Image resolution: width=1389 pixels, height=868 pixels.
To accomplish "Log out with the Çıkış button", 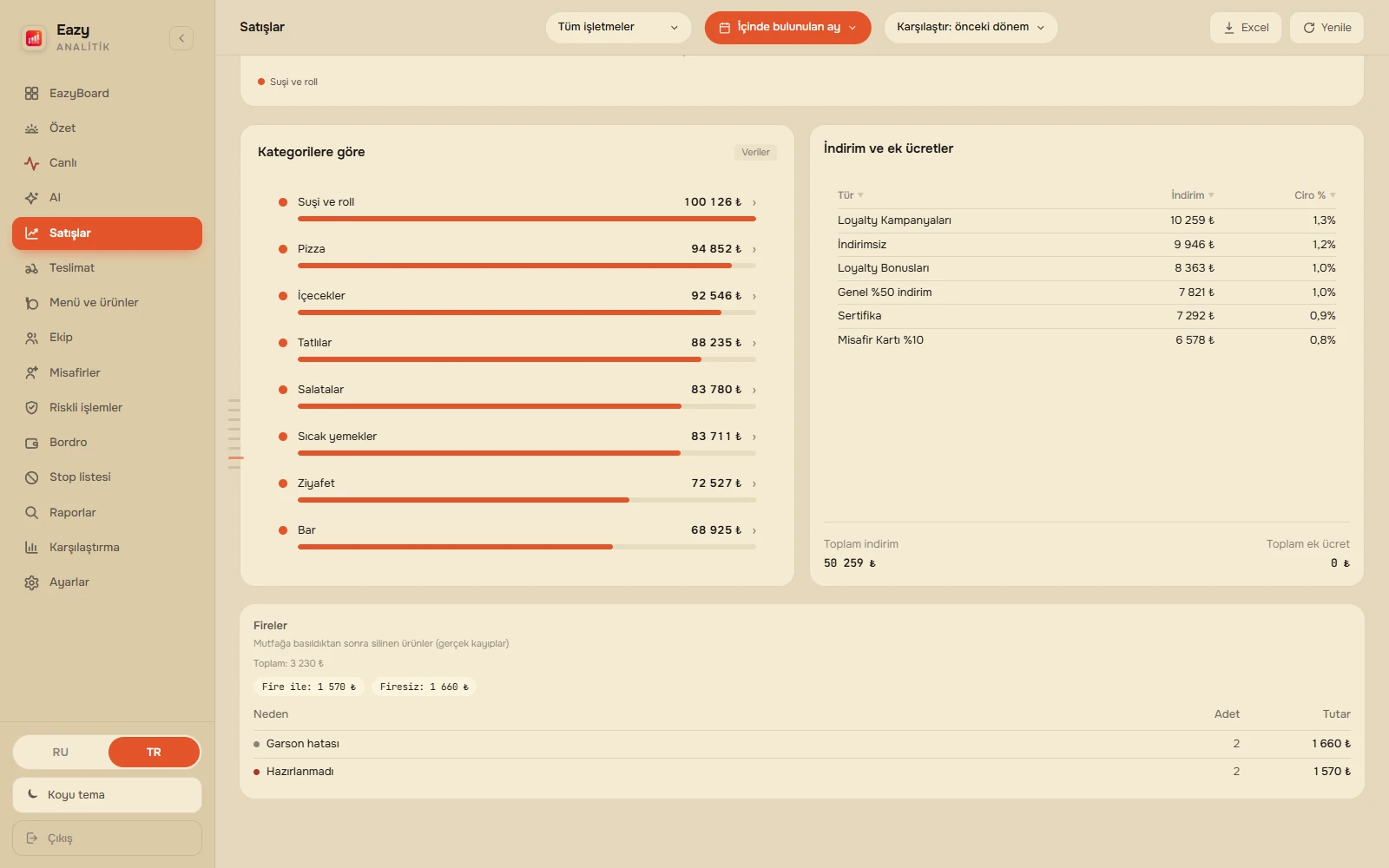I will 107,838.
